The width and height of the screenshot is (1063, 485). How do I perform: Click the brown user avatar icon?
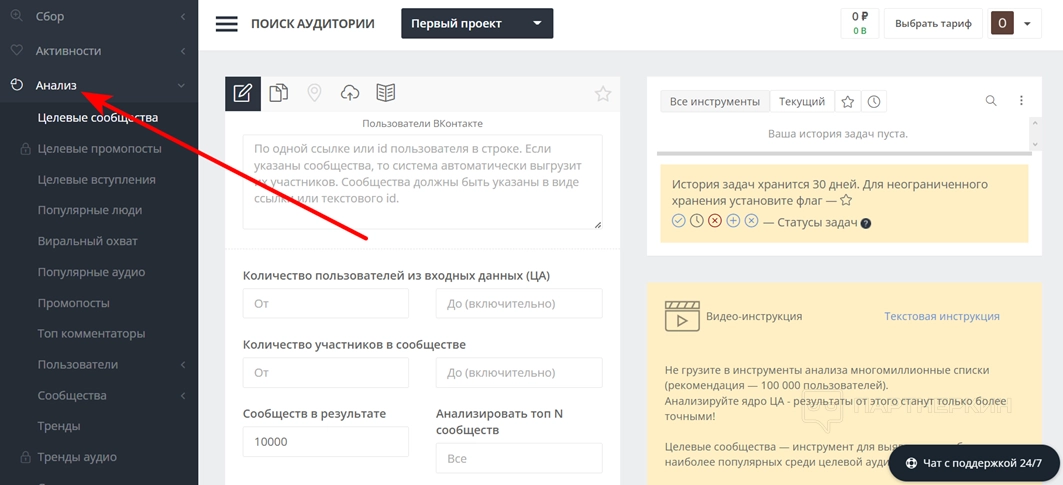[1002, 23]
